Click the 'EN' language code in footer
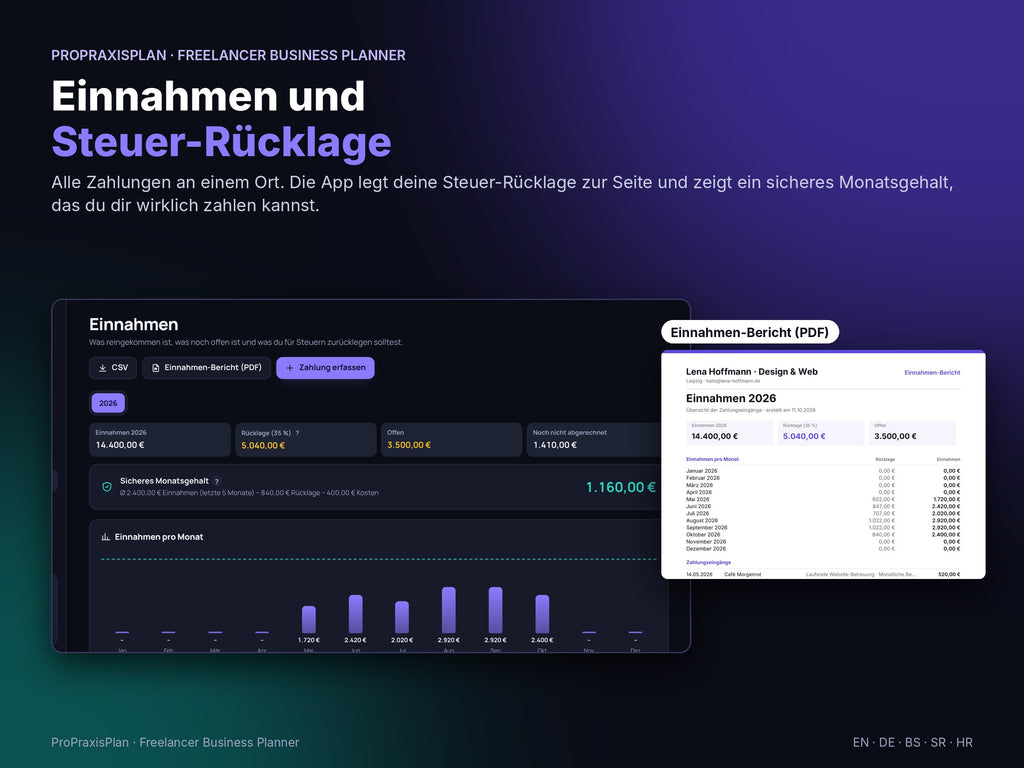The image size is (1024, 768). (x=861, y=743)
